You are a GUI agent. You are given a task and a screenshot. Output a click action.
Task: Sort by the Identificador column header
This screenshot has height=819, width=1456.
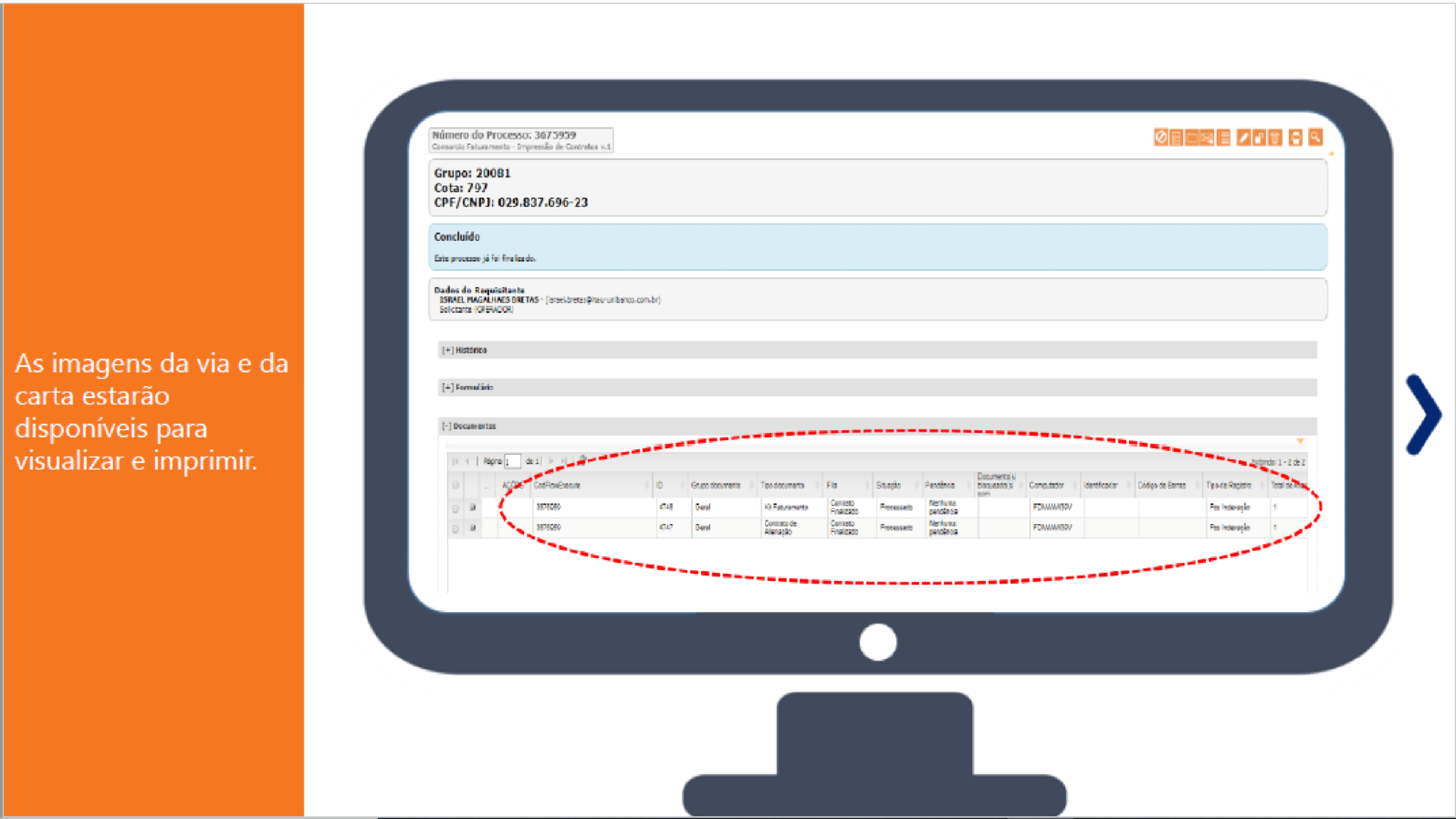point(1107,486)
